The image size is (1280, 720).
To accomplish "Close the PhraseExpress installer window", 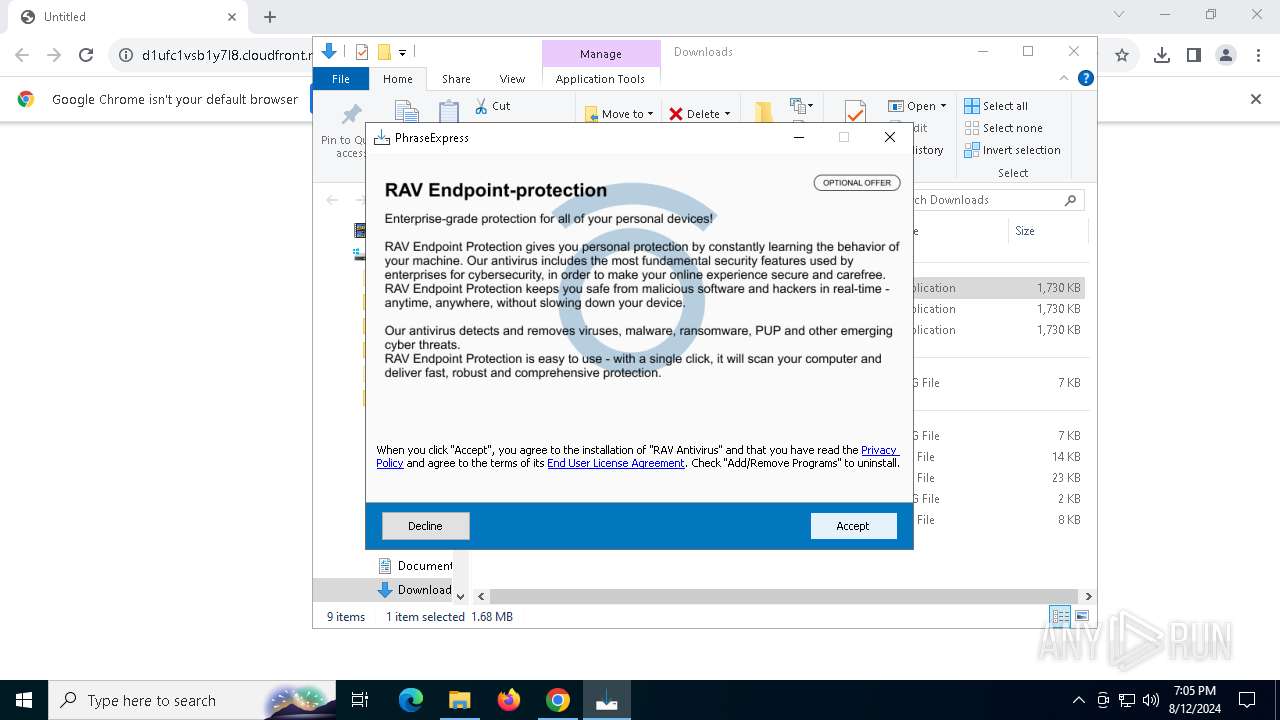I will pyautogui.click(x=889, y=138).
